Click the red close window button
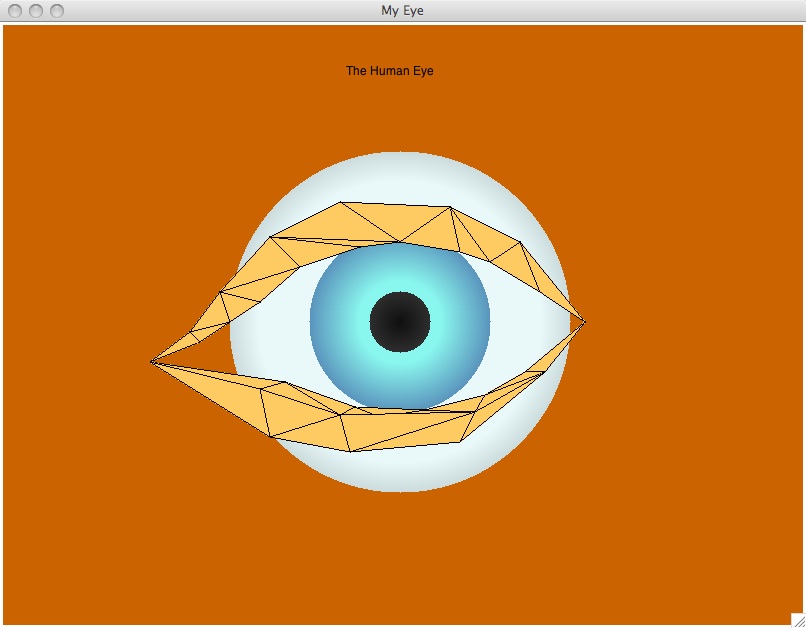This screenshot has height=628, width=806. click(x=15, y=11)
